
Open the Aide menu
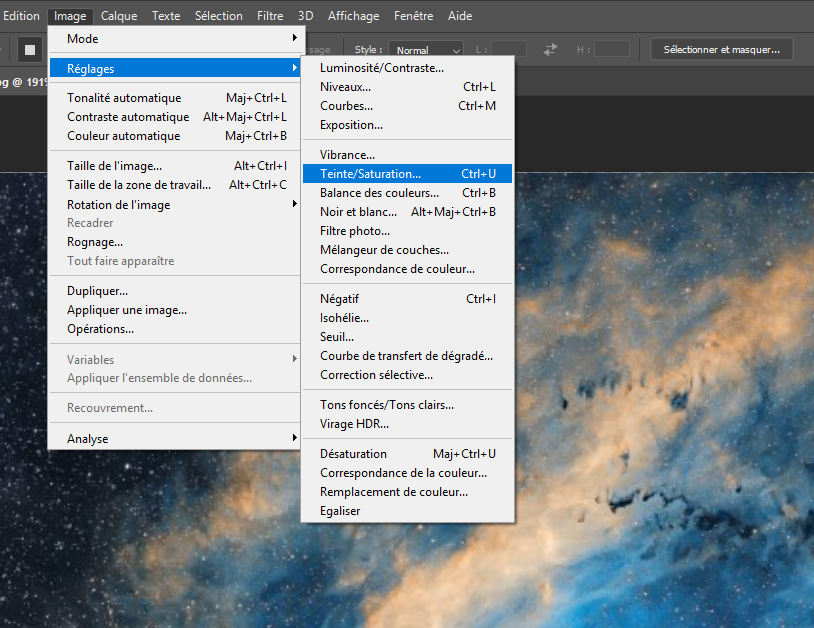click(460, 16)
